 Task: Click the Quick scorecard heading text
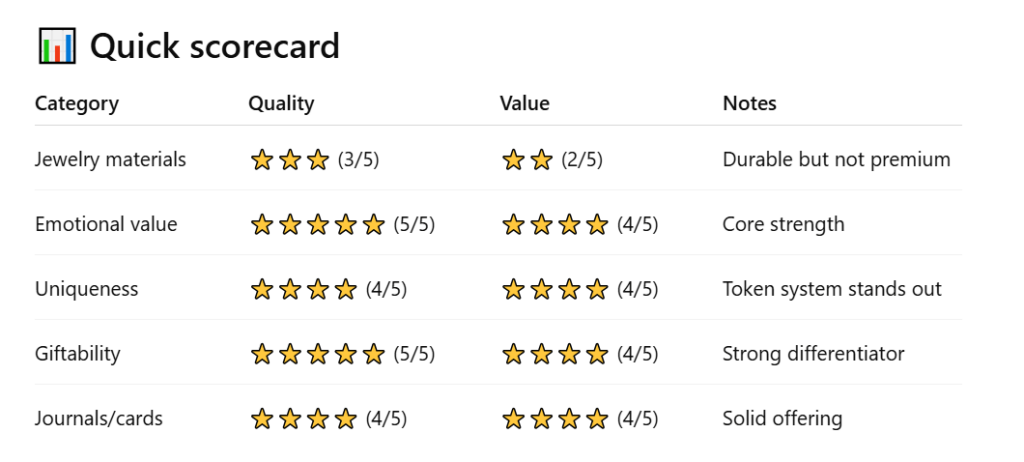[215, 46]
